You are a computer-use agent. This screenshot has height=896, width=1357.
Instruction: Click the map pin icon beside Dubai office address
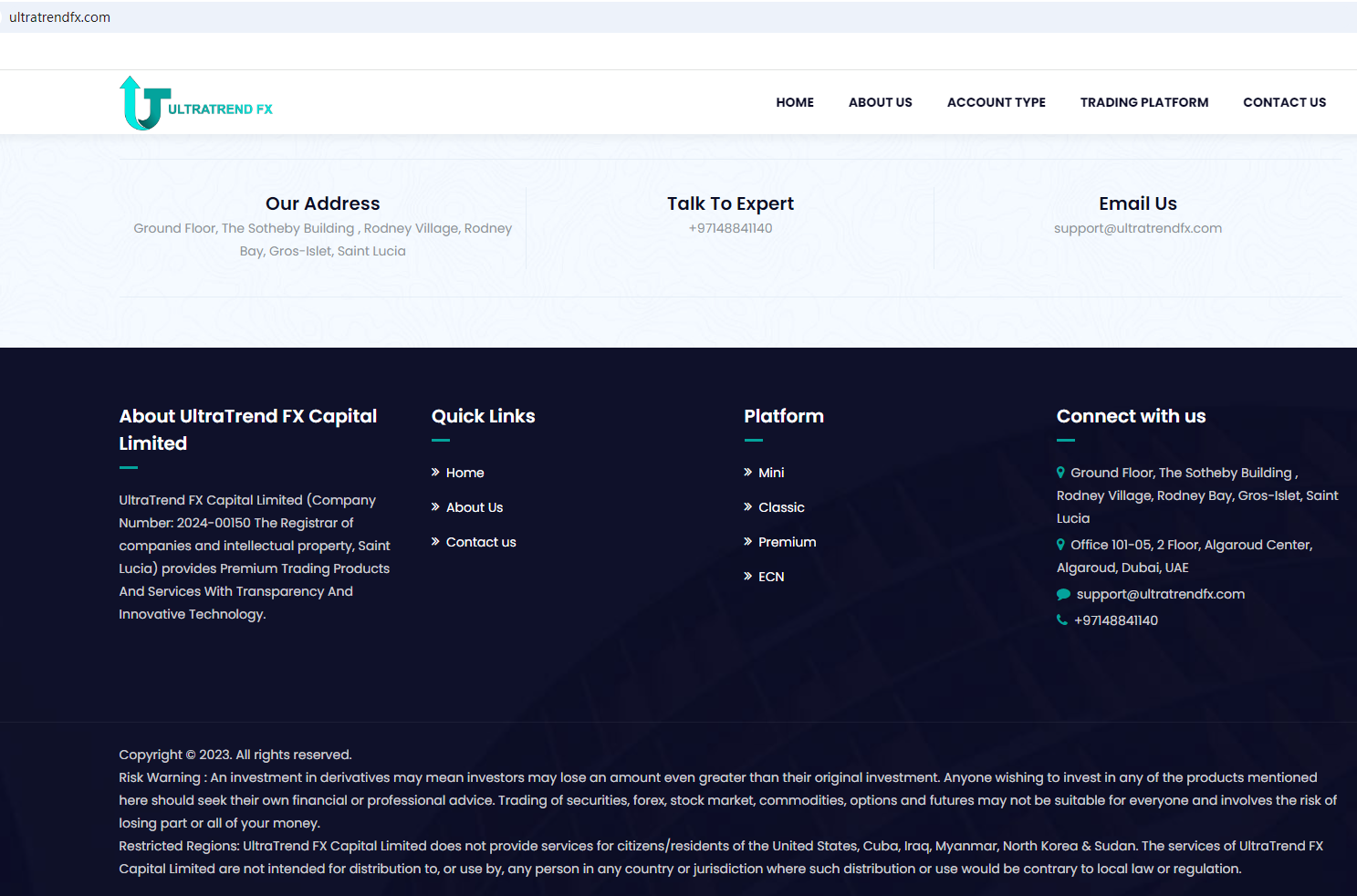point(1060,545)
